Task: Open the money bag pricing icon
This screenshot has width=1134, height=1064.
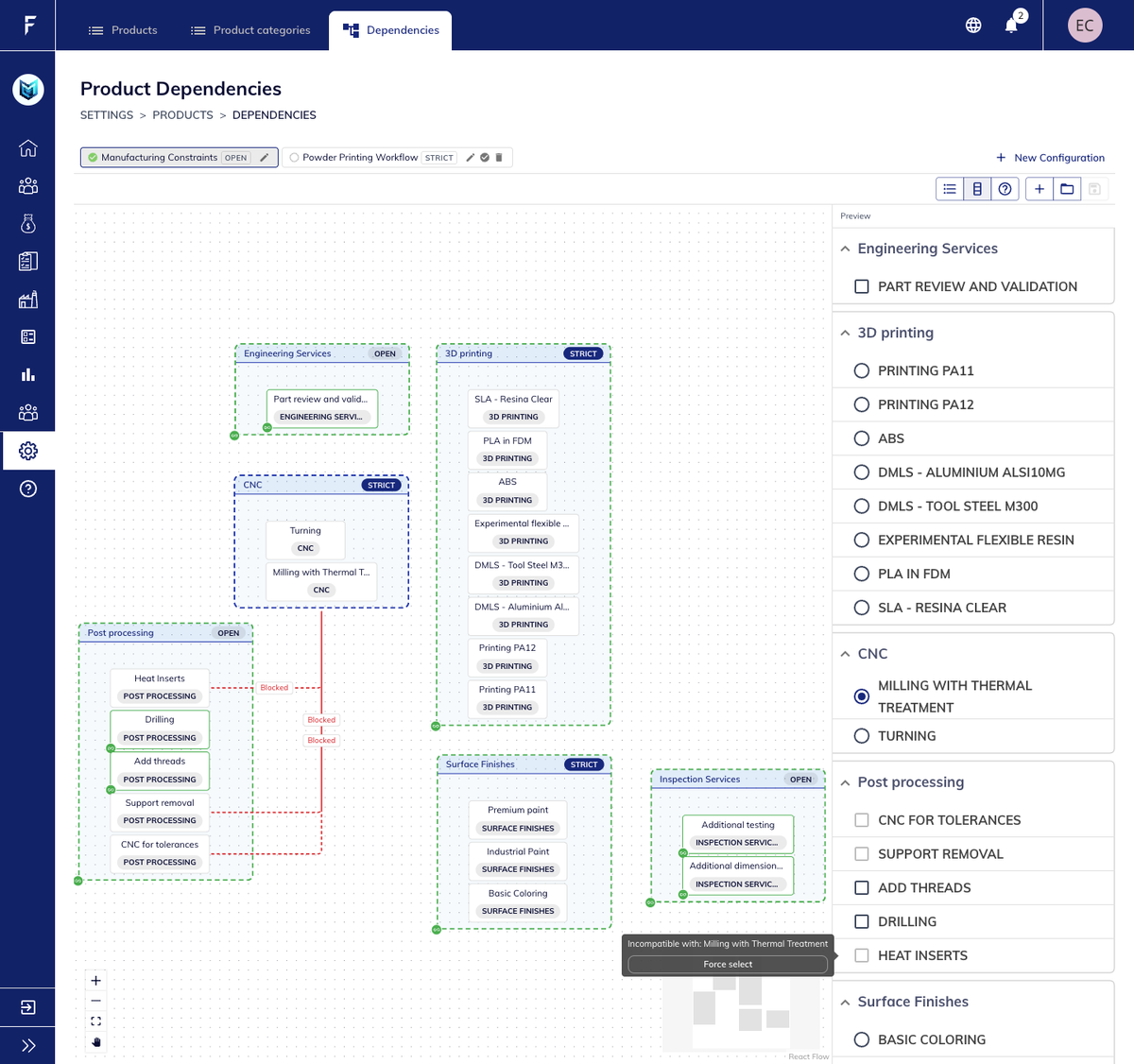Action: click(x=28, y=224)
